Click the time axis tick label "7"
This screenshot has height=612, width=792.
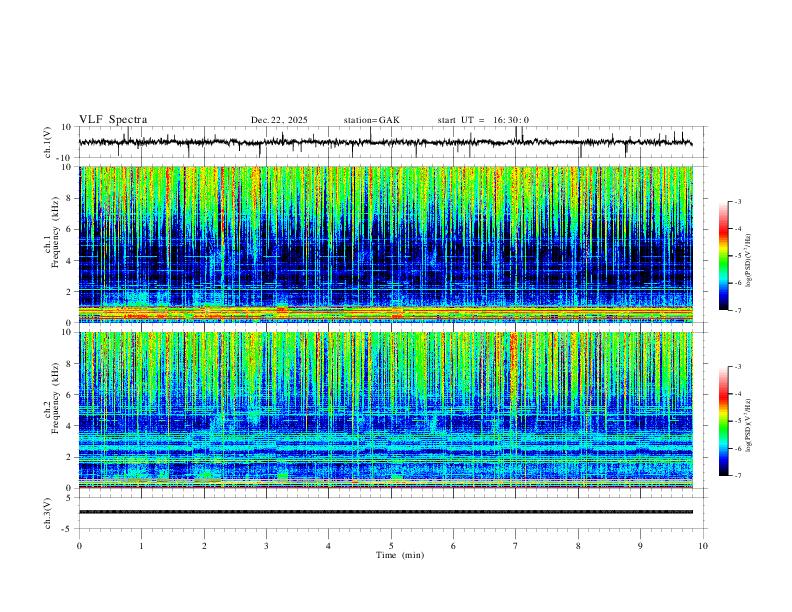pos(516,546)
